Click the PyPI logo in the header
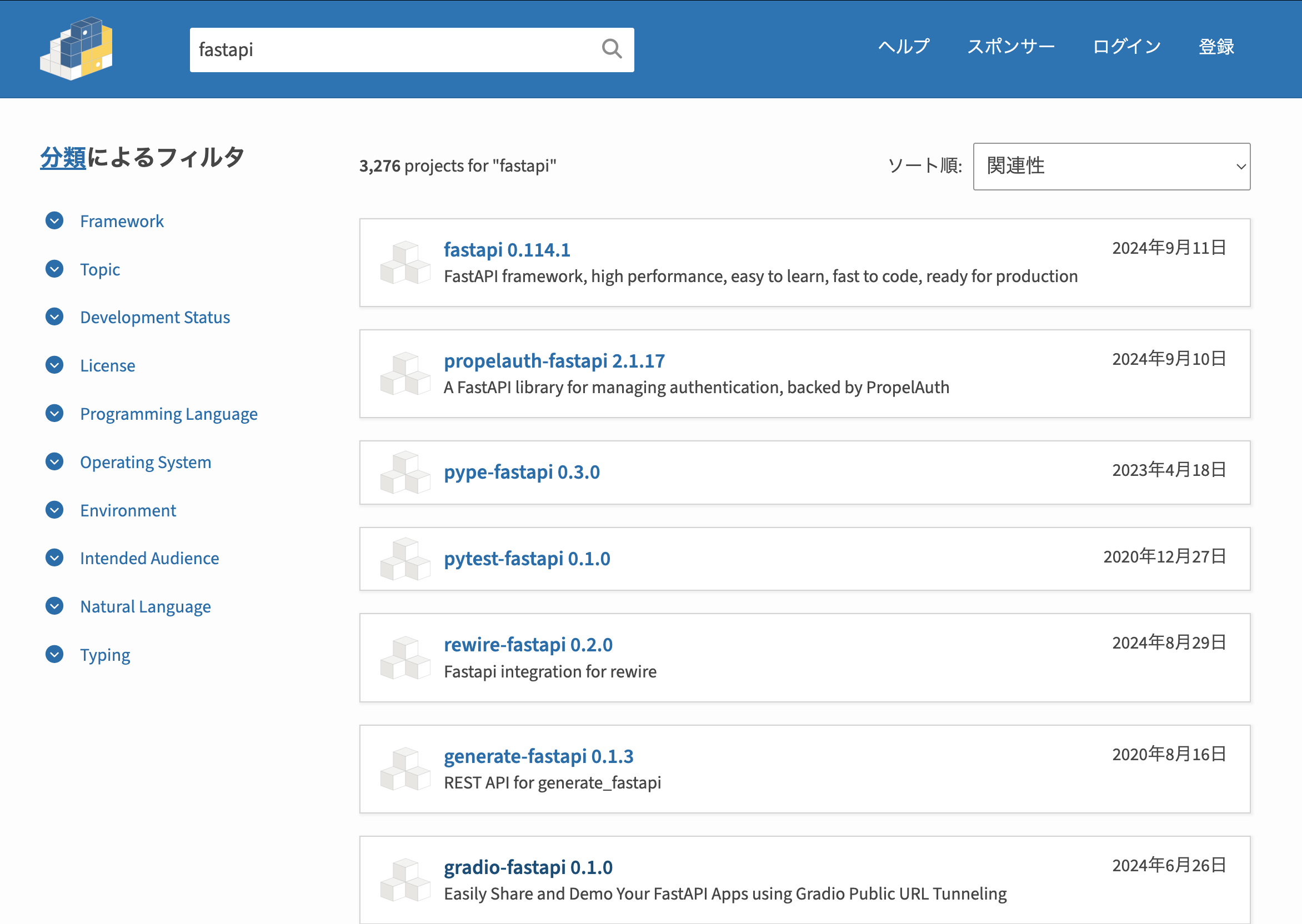Viewport: 1302px width, 924px height. [76, 49]
